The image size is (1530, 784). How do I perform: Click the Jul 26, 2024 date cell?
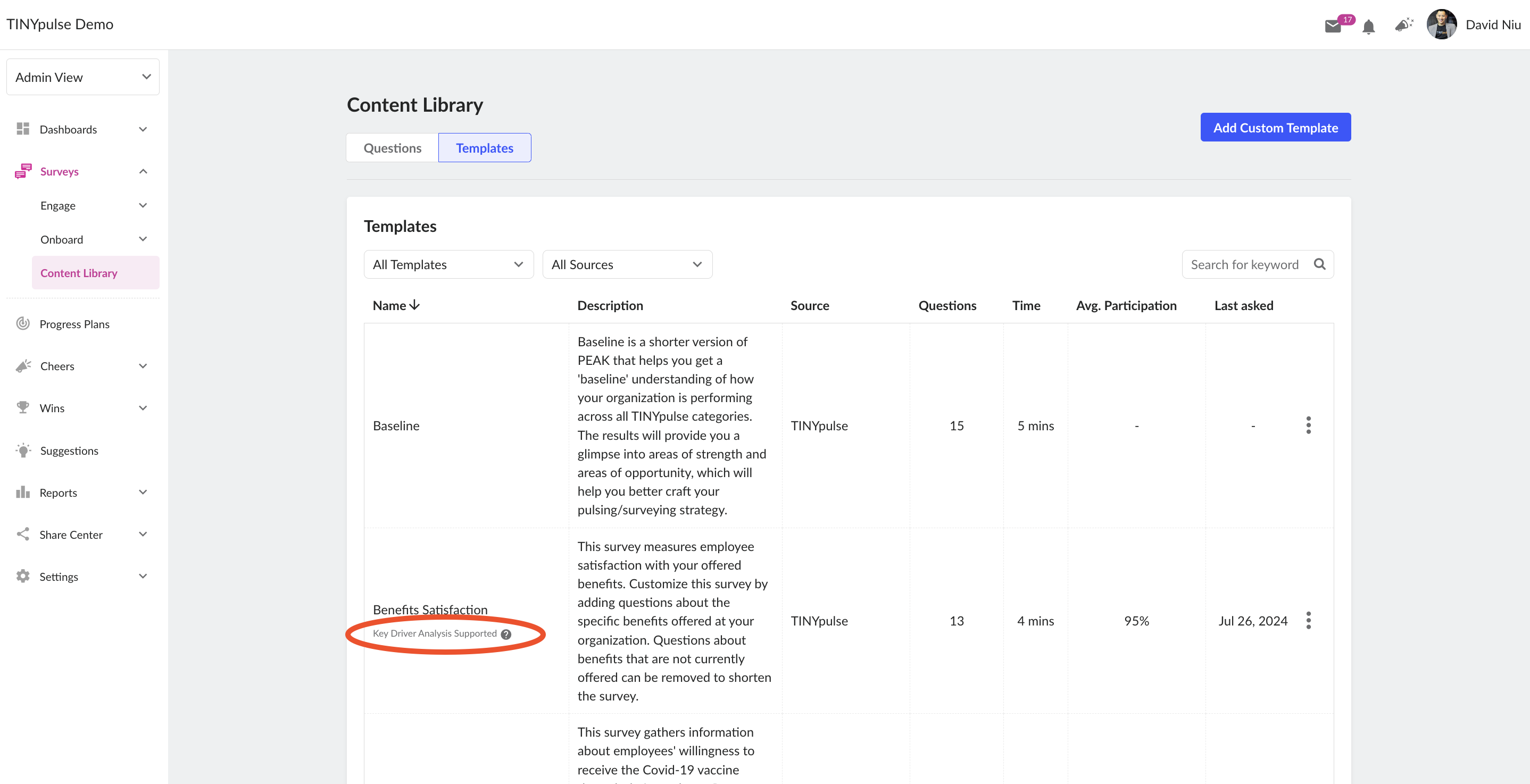coord(1253,621)
